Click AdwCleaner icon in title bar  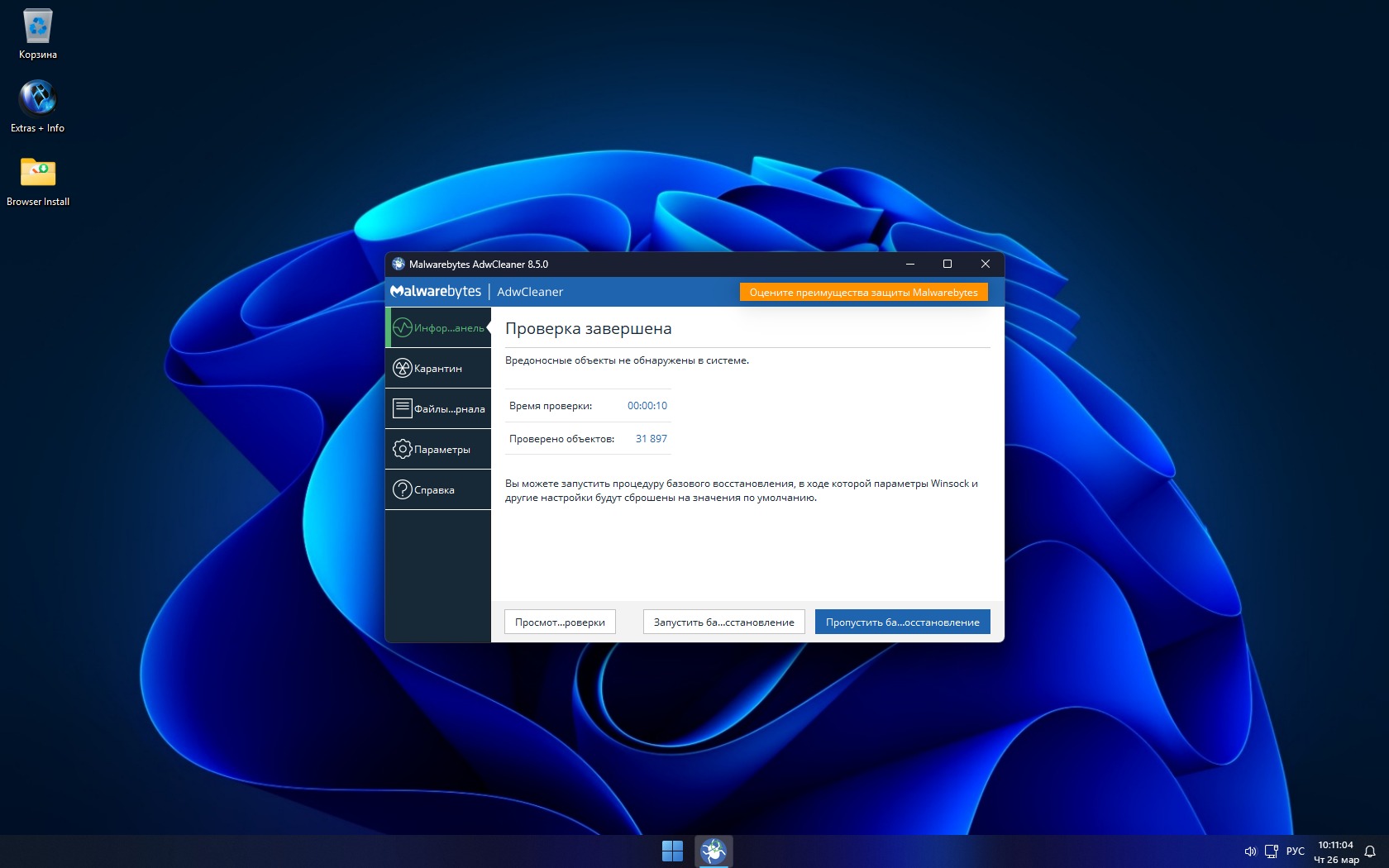(x=399, y=265)
